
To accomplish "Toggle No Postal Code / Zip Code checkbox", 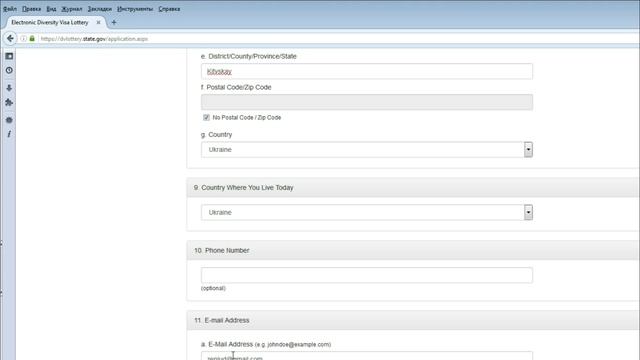I will (x=206, y=118).
